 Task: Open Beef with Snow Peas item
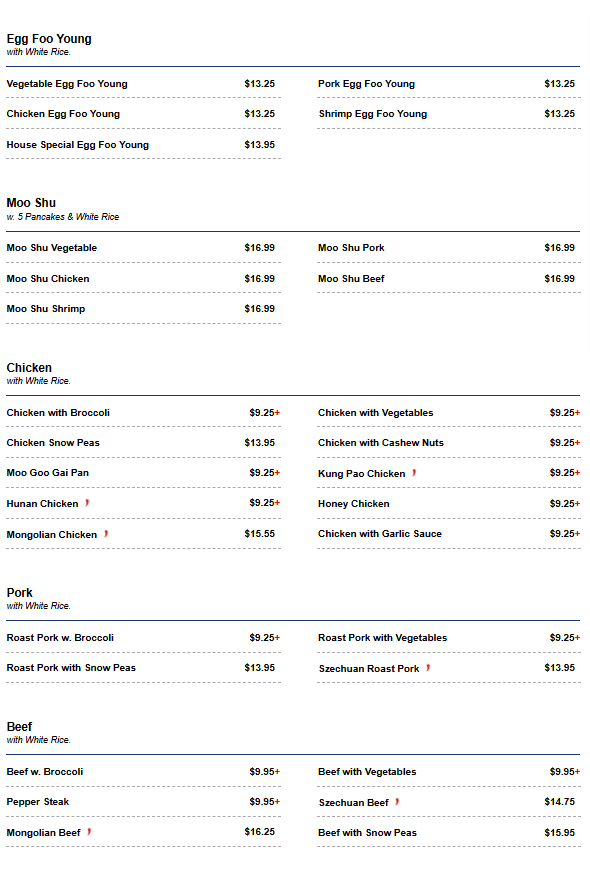[x=449, y=832]
